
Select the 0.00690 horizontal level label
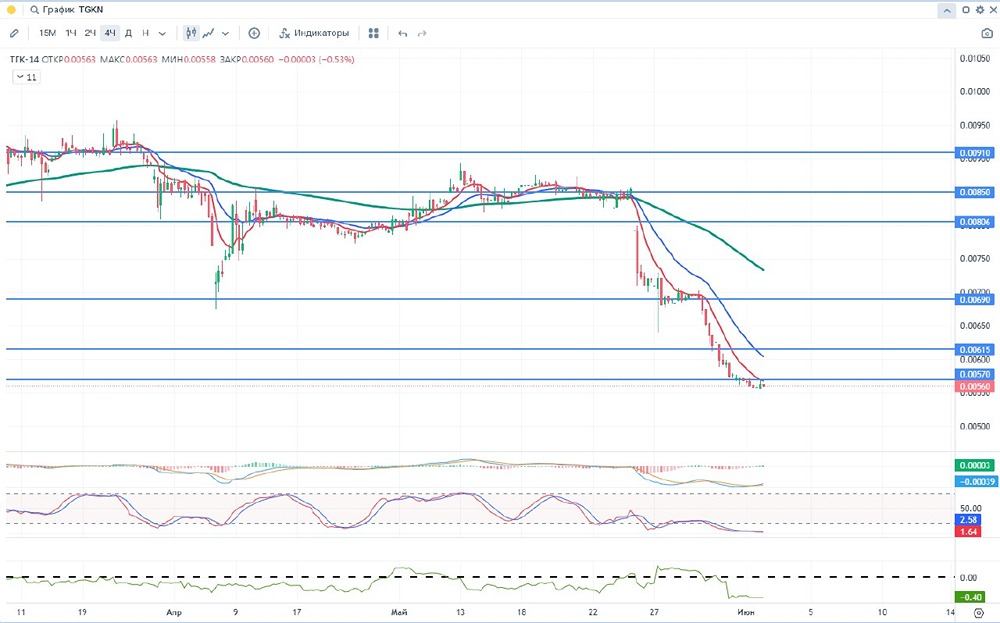pyautogui.click(x=975, y=299)
